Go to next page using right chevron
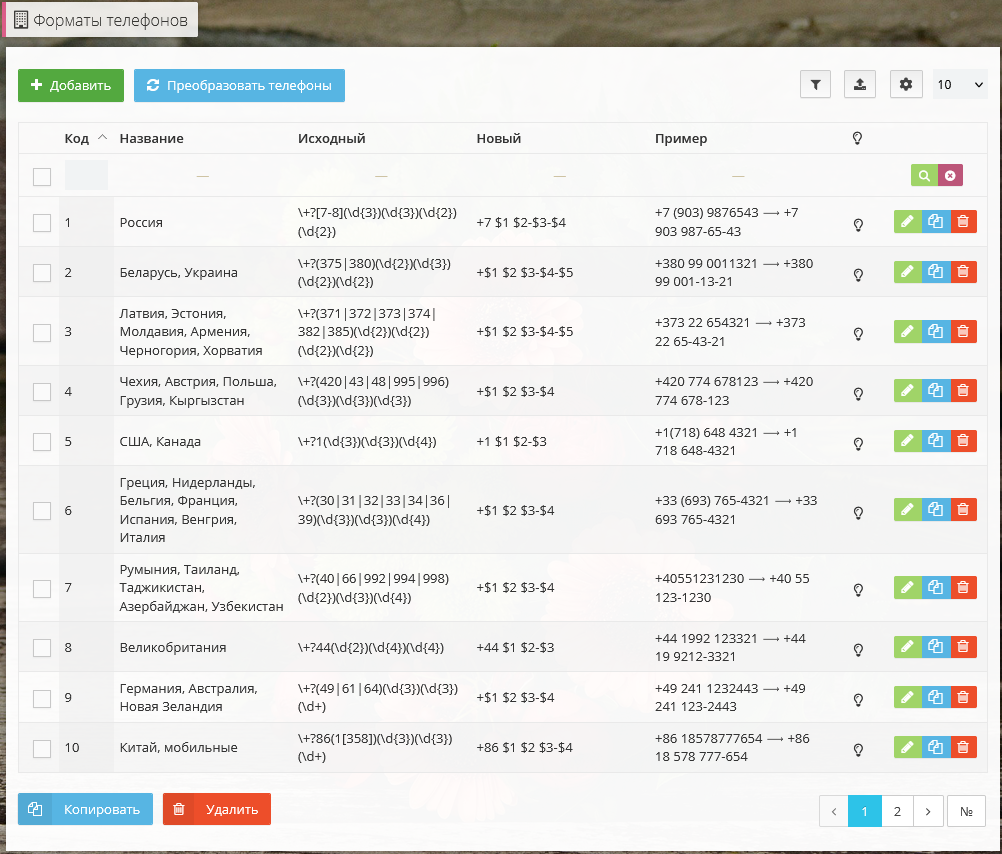1002x854 pixels. click(928, 812)
